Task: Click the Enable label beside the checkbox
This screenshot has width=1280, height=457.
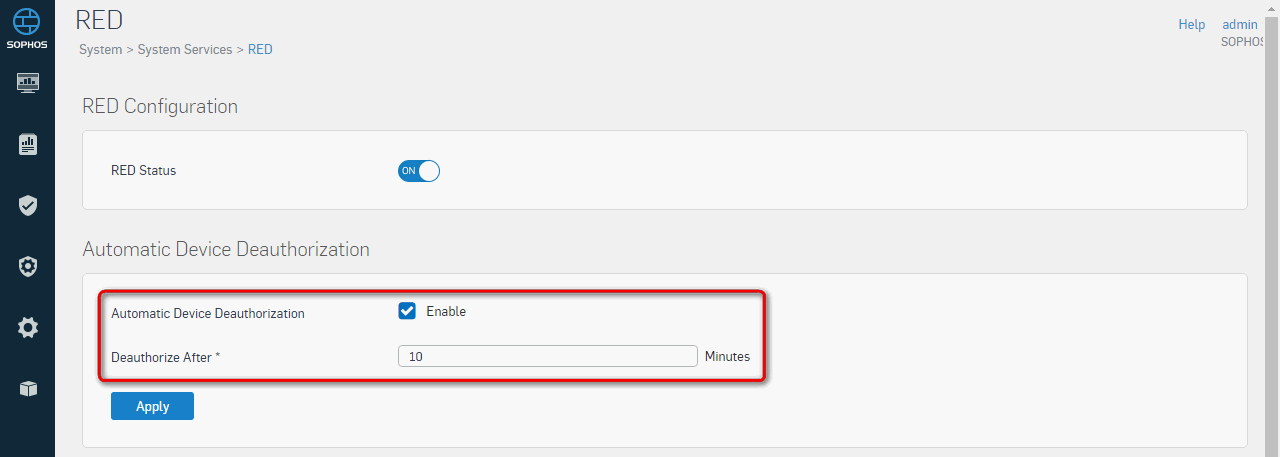Action: tap(446, 311)
